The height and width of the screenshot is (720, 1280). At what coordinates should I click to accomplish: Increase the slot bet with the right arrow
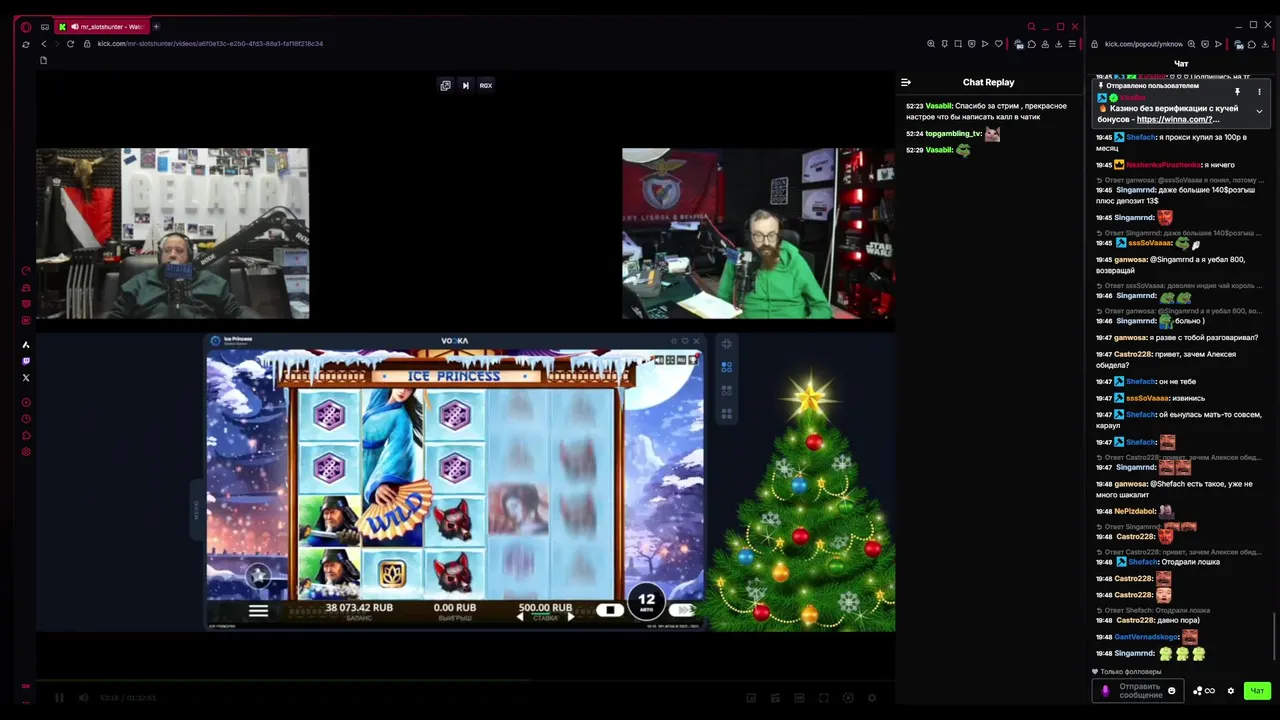click(x=571, y=617)
